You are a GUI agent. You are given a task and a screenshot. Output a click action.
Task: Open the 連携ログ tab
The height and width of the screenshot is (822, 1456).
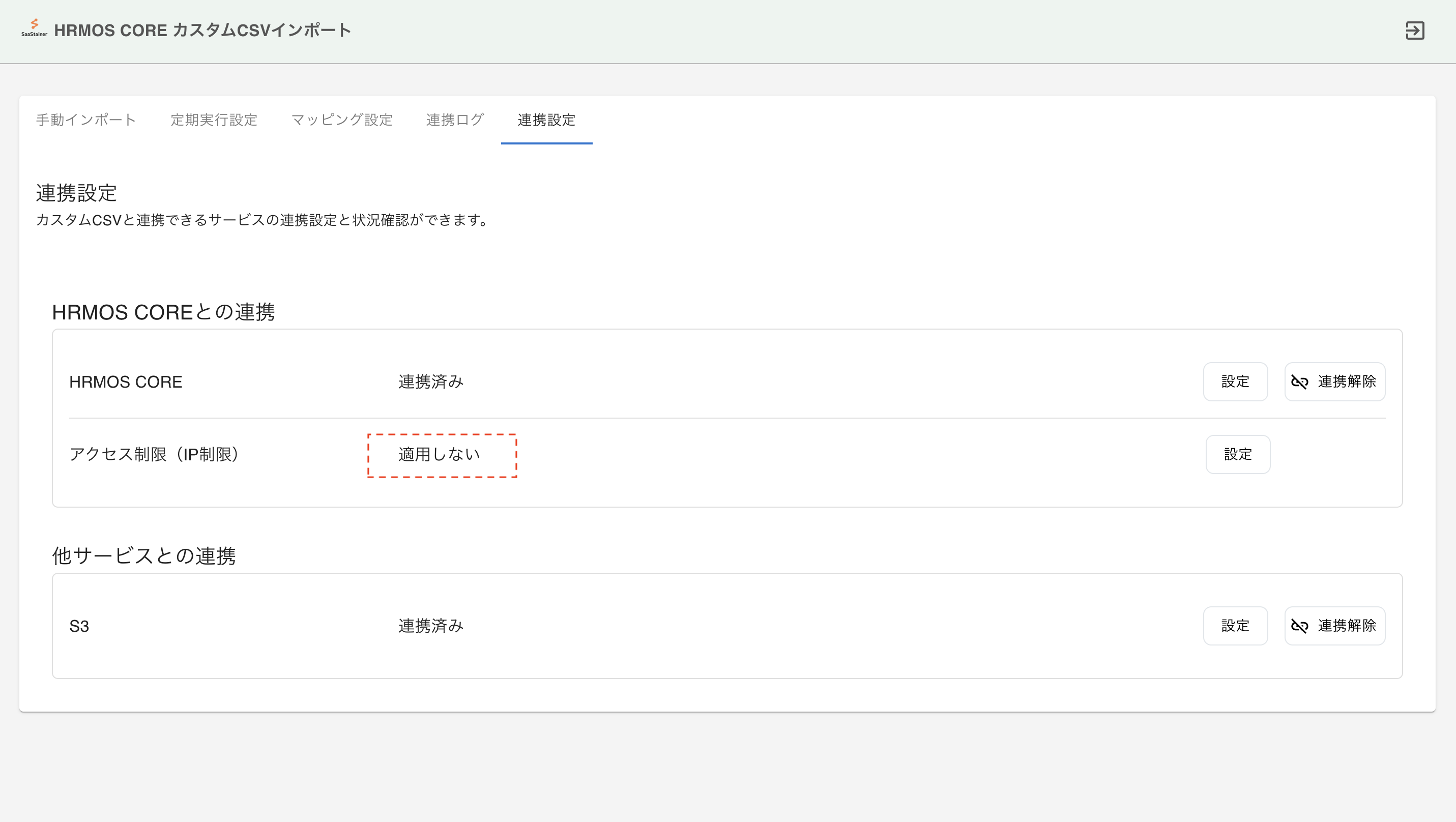[x=454, y=120]
